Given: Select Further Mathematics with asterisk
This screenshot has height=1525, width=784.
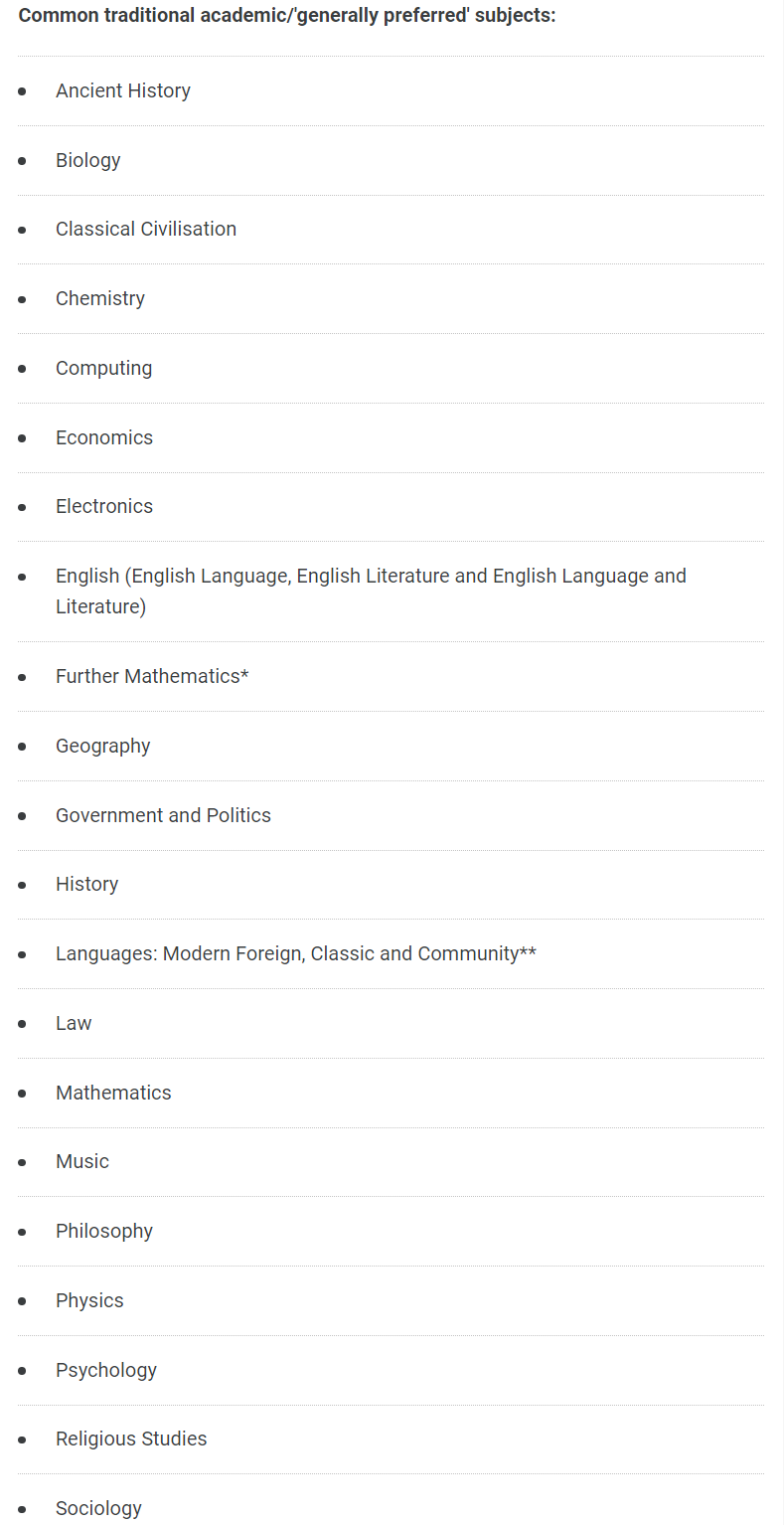Looking at the screenshot, I should click(152, 676).
